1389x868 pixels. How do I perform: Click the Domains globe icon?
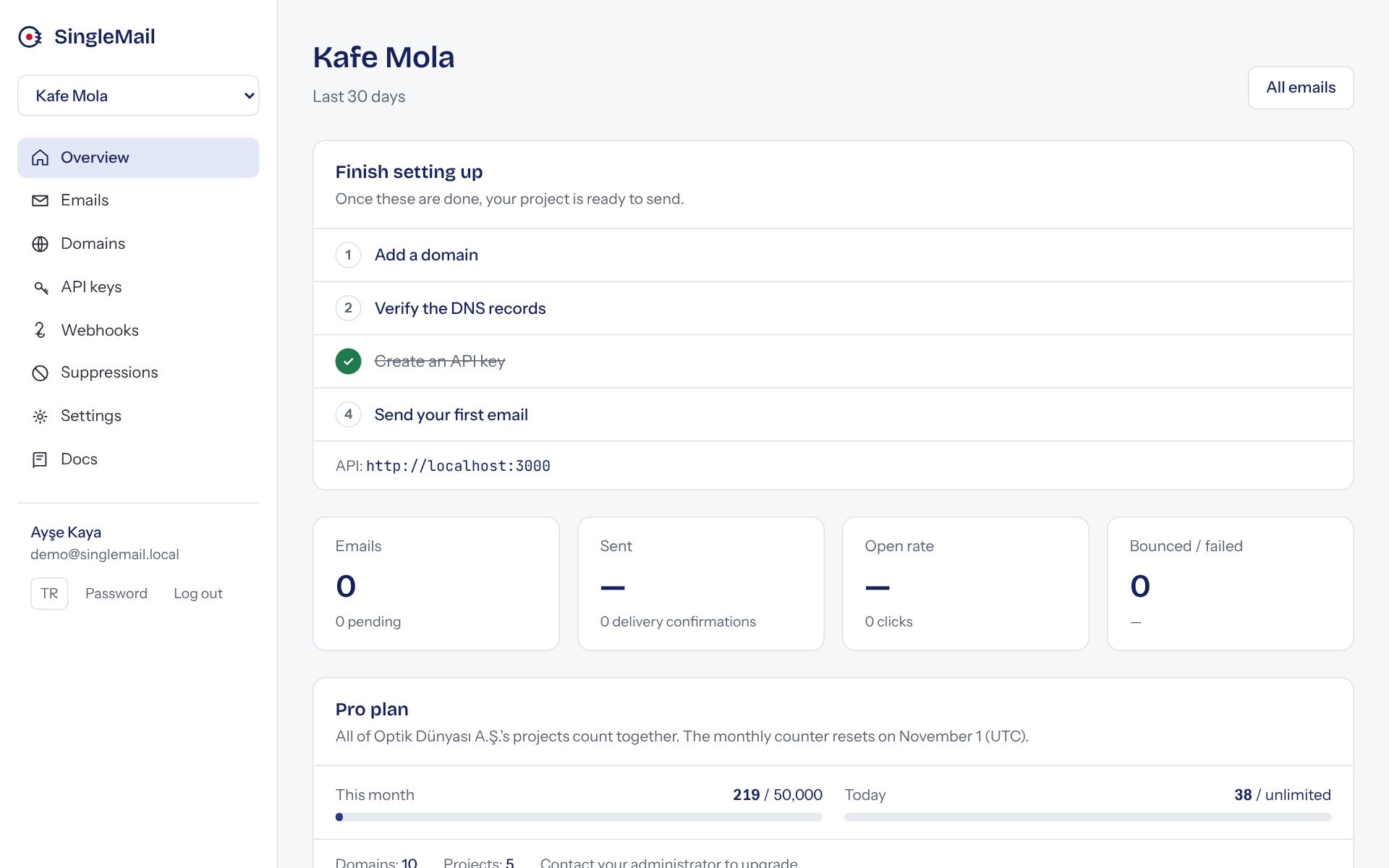click(41, 244)
